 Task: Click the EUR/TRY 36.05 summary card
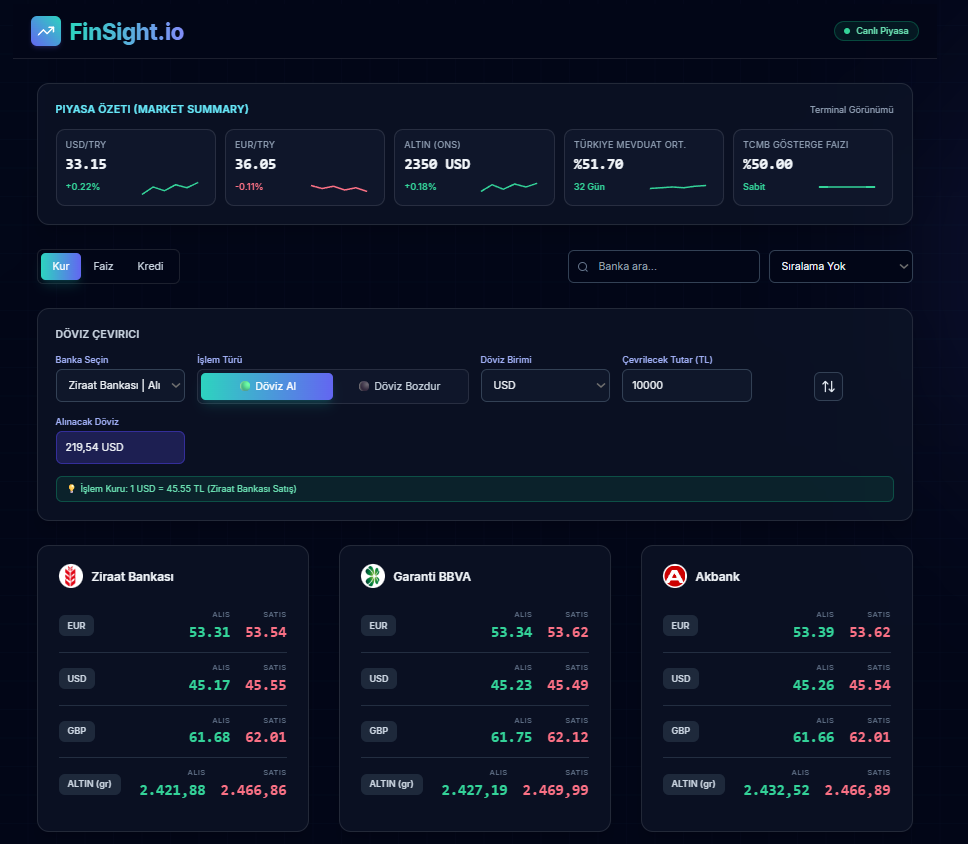coord(305,167)
